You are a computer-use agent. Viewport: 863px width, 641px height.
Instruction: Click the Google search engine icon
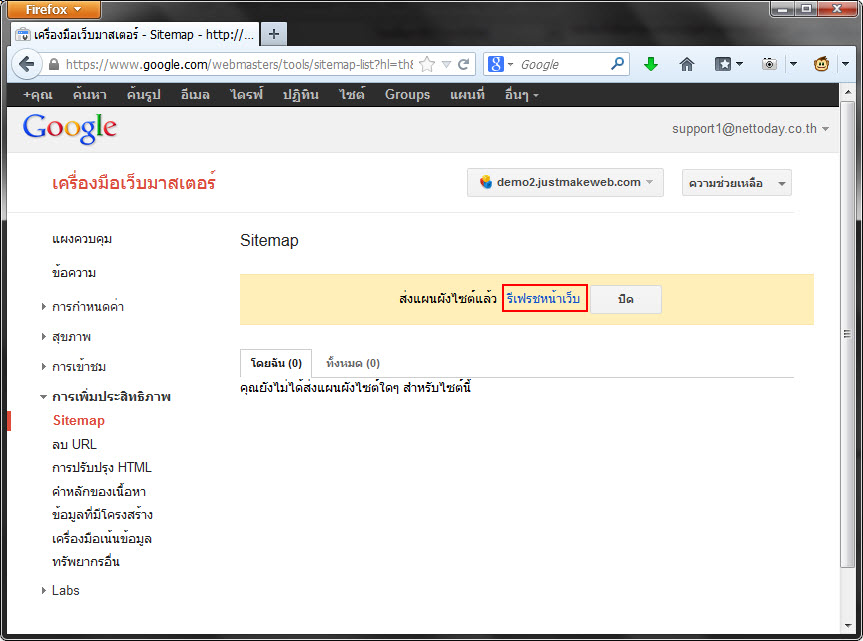(495, 64)
